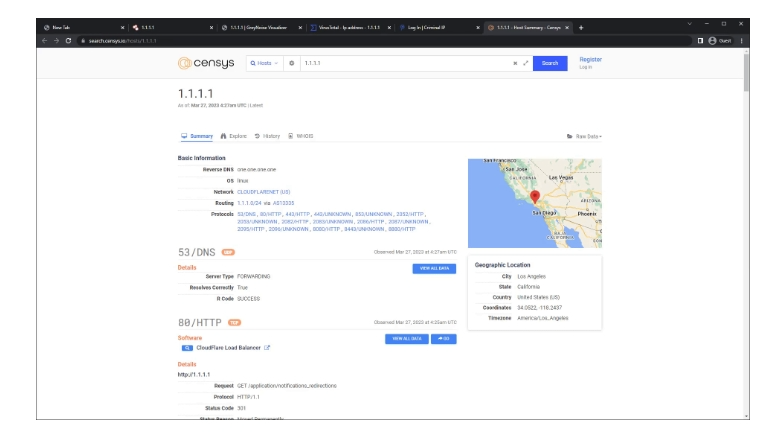
Task: Open the WHOIS tab
Action: click(301, 136)
